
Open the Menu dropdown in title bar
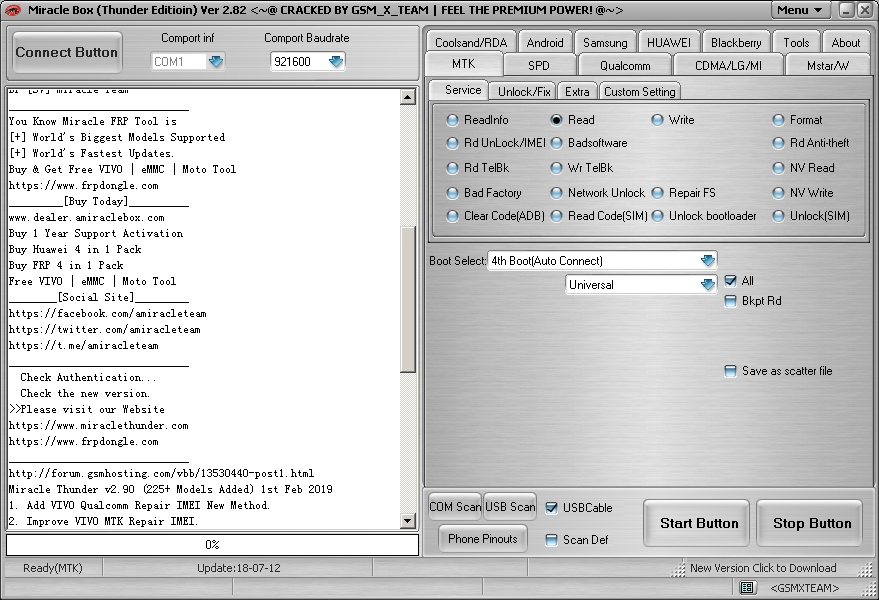803,10
